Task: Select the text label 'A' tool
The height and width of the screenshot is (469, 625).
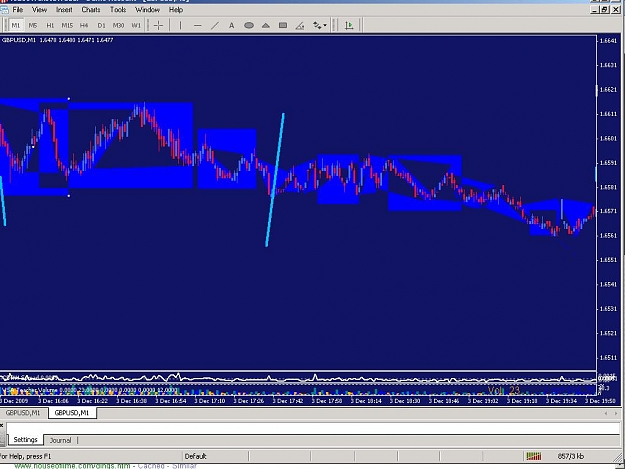Action: (232, 26)
